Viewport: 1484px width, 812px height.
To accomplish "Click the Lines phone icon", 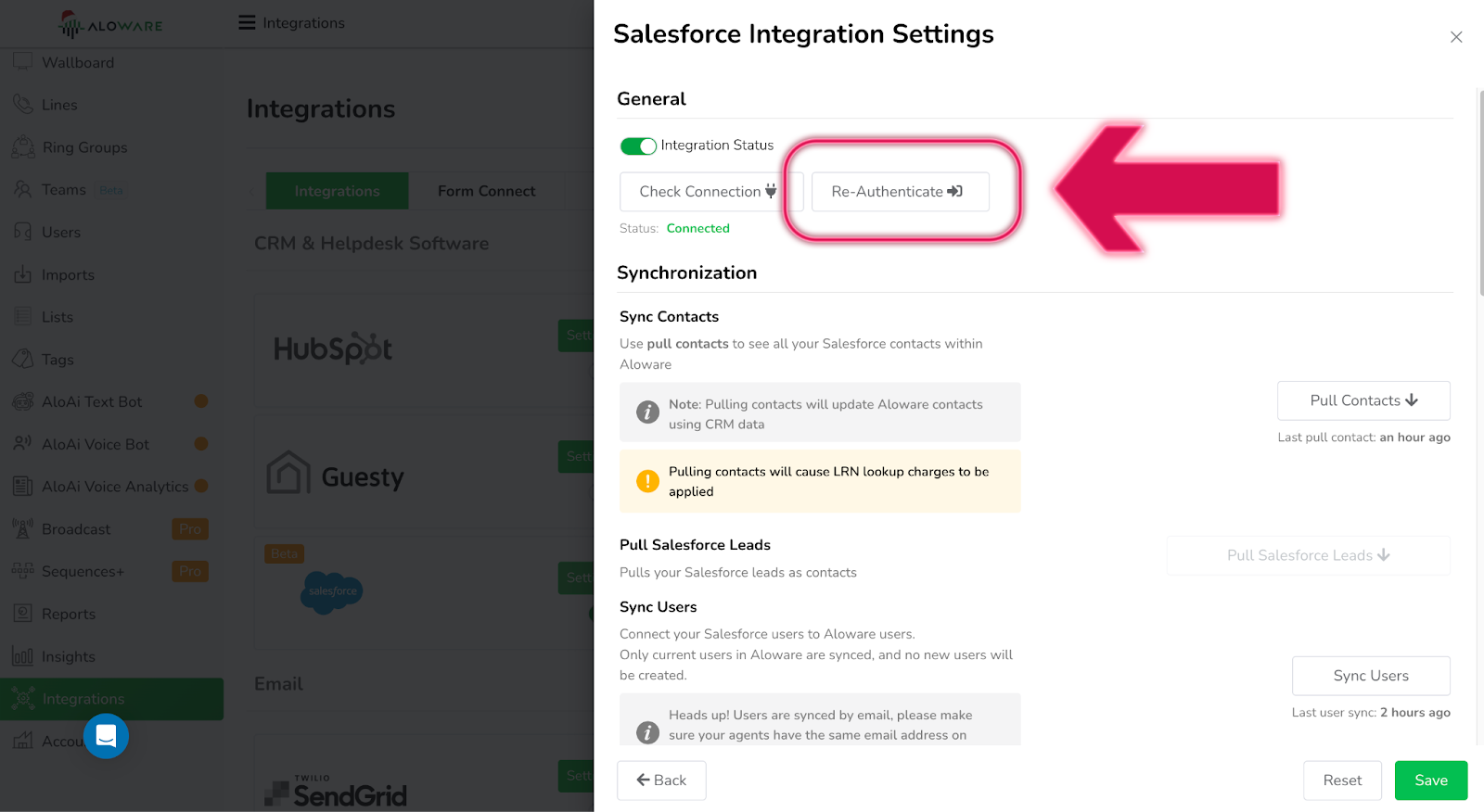I will [23, 104].
